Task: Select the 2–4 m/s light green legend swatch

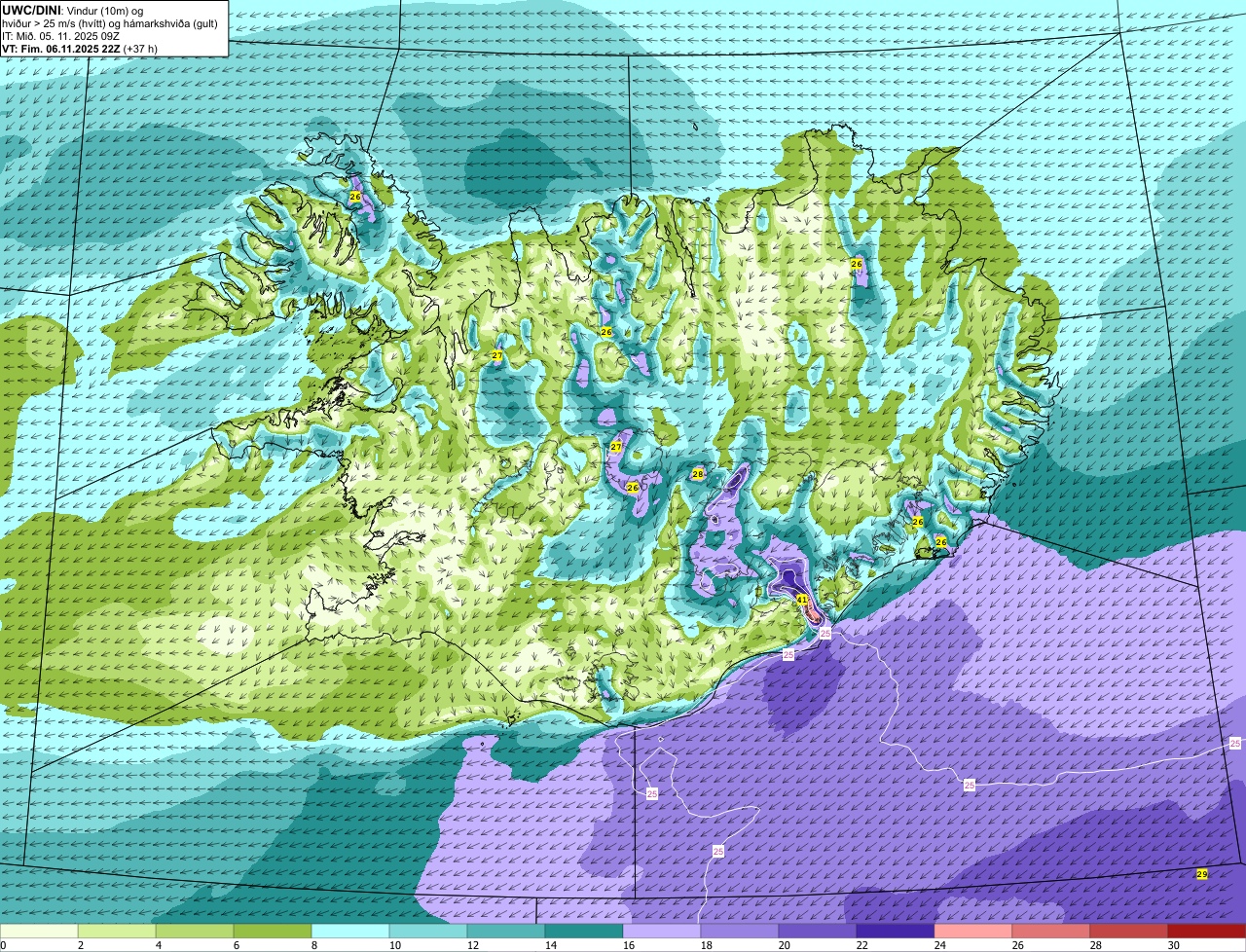Action: 117,931
